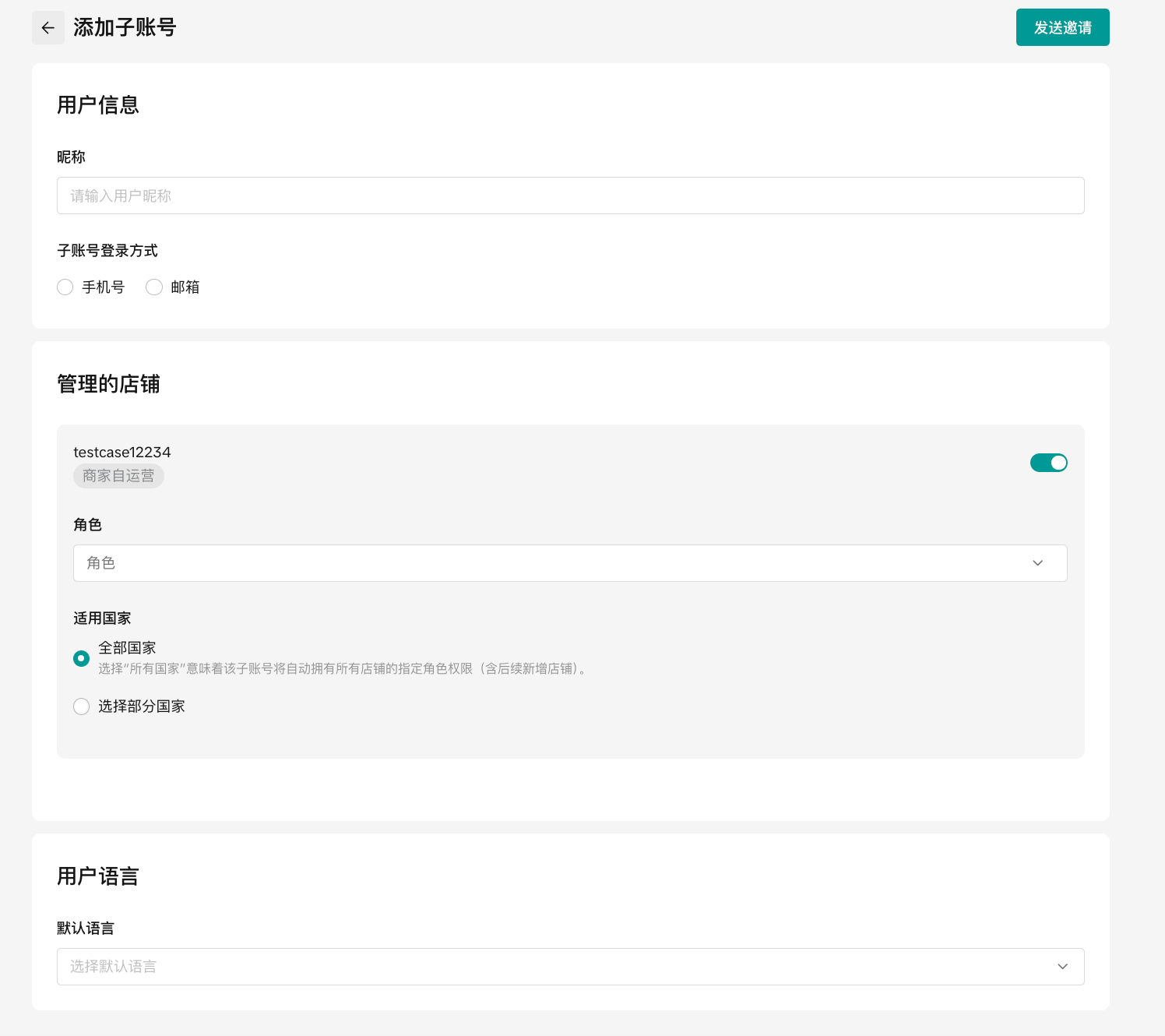Screen dimensions: 1165x1036
Task: Click the 全部国家 description hint text
Action: (343, 669)
